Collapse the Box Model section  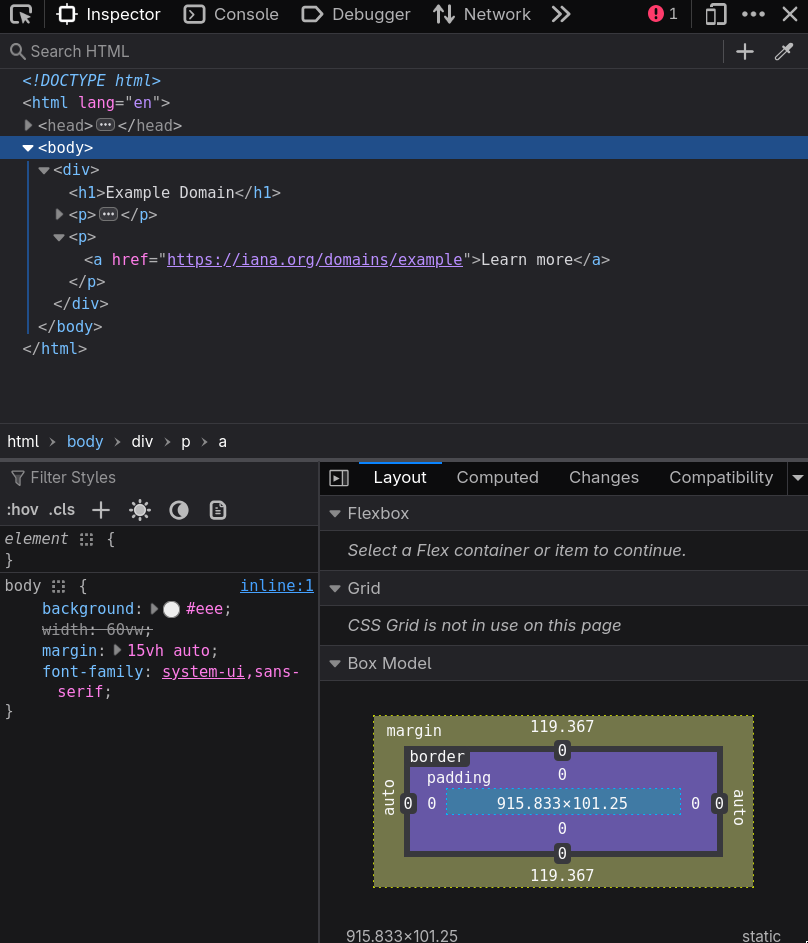[x=335, y=663]
